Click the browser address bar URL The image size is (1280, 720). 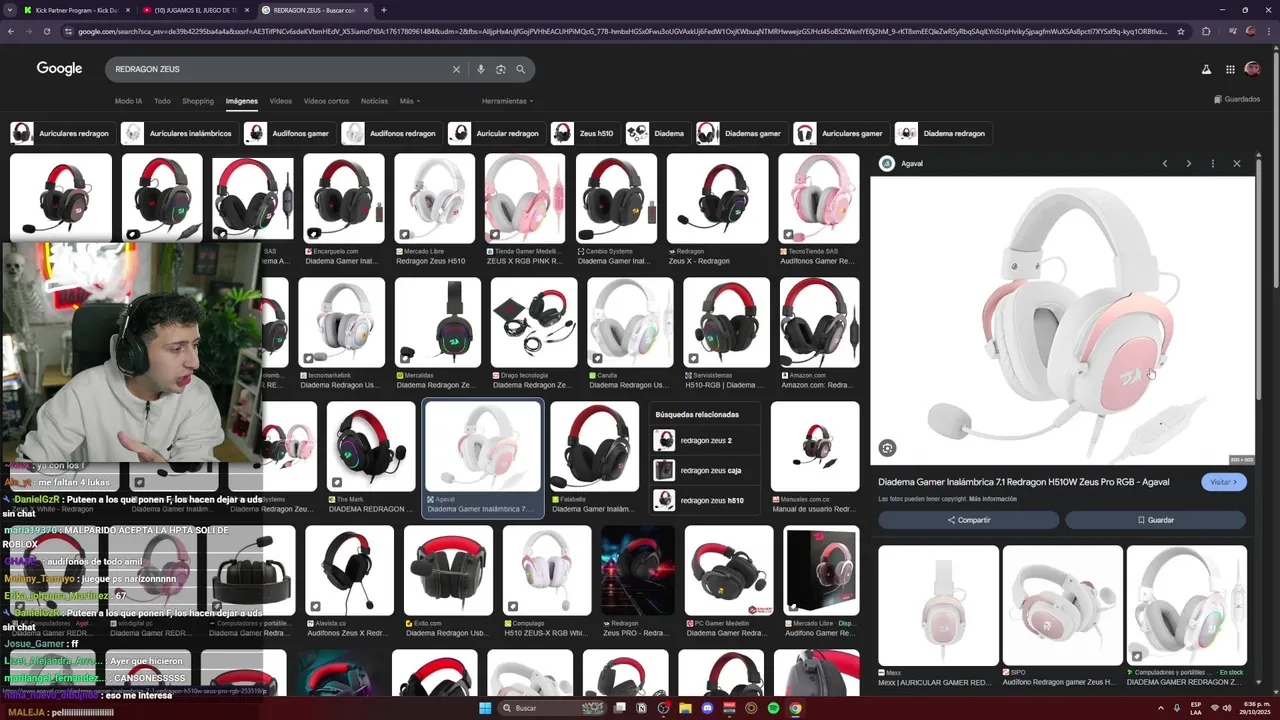[x=620, y=31]
